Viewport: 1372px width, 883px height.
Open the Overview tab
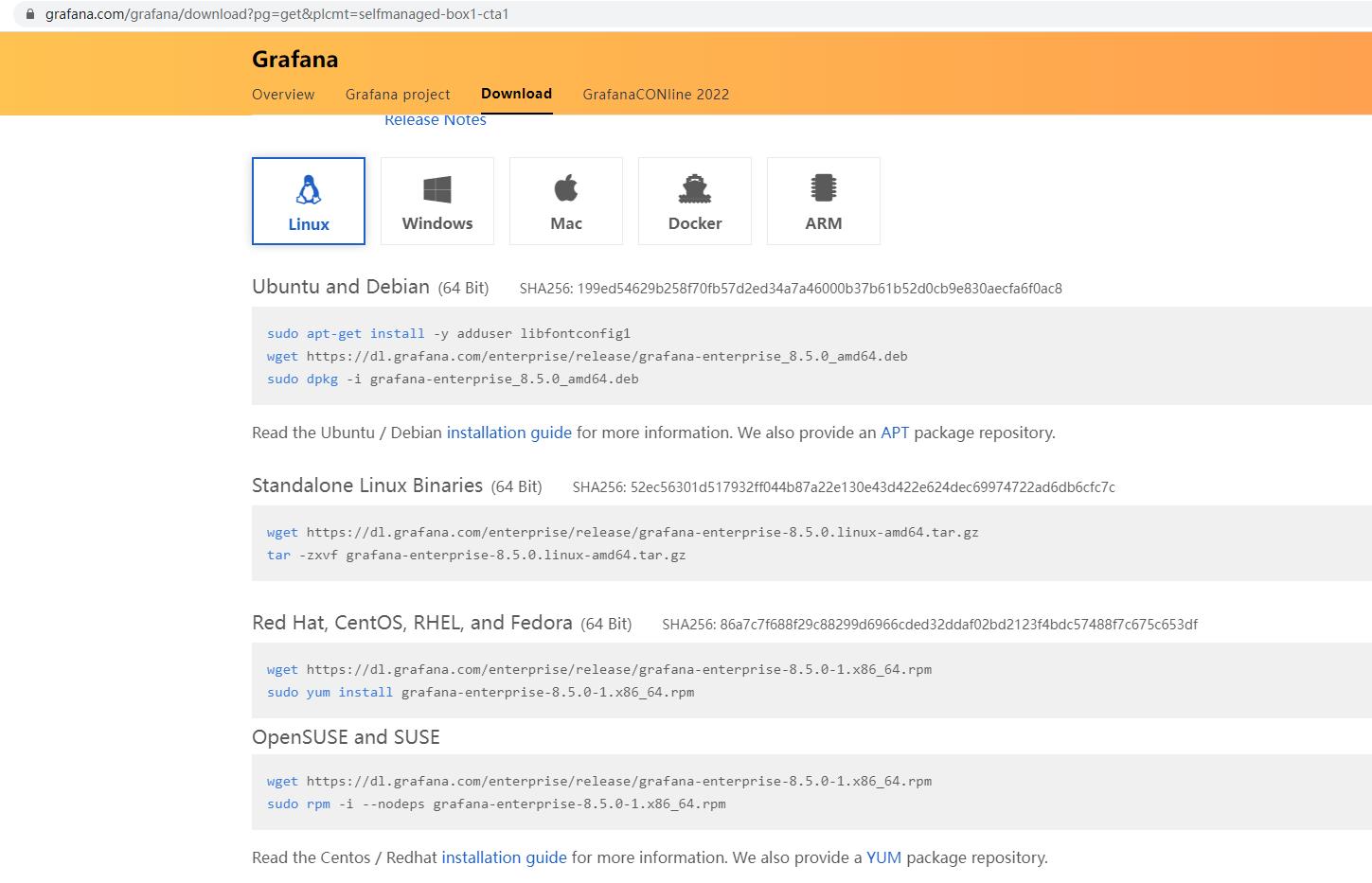click(283, 95)
